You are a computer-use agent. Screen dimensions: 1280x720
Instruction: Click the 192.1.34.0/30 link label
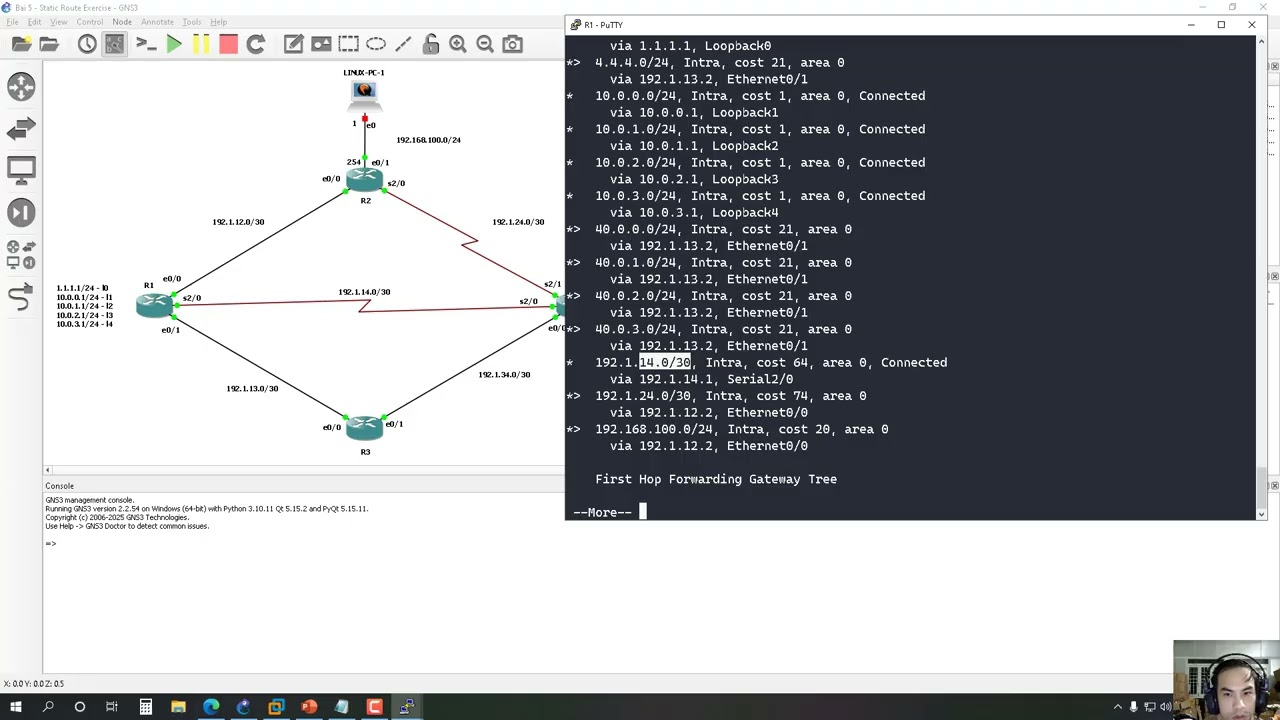point(504,375)
